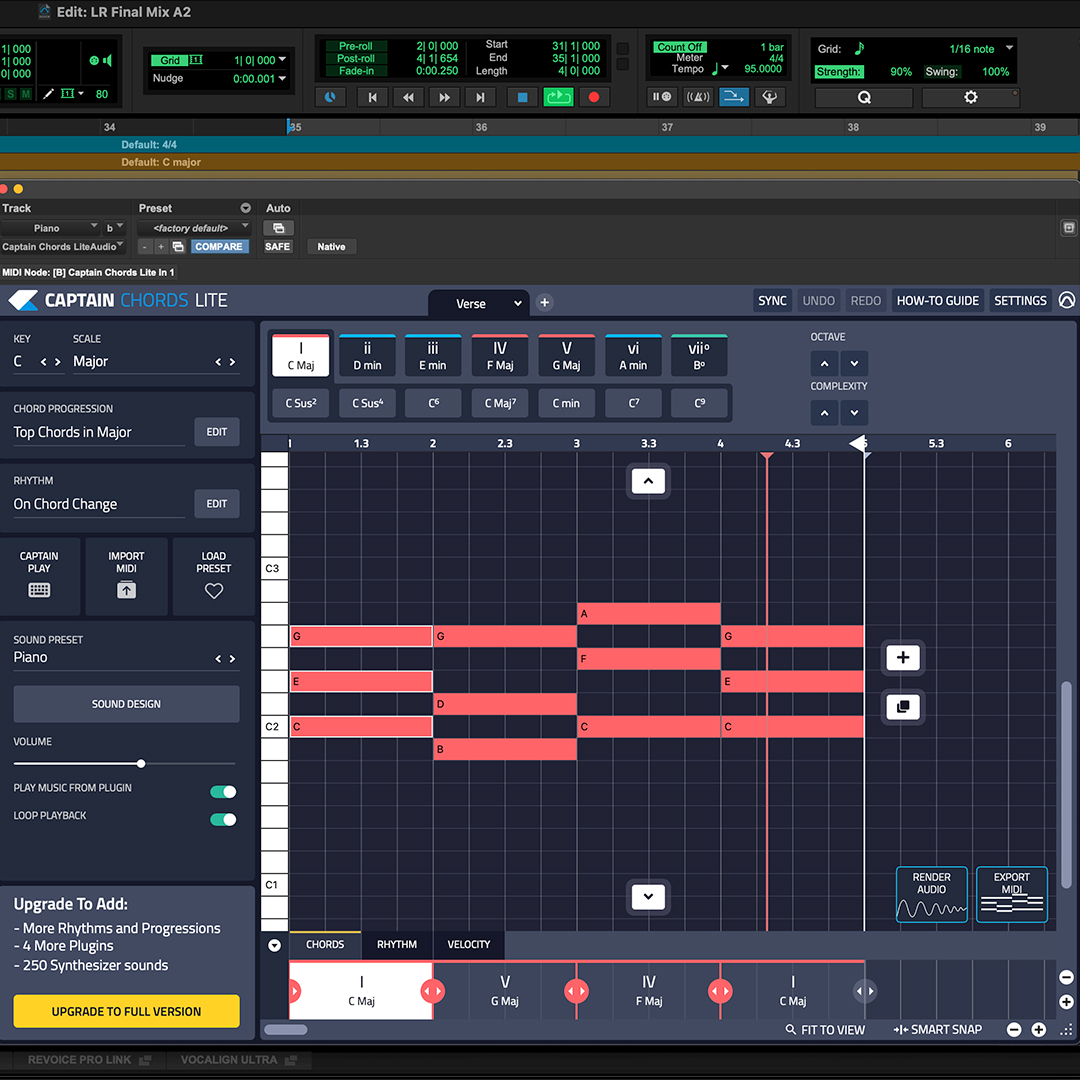
Task: Select the C Maj7 chord variation
Action: tap(500, 403)
